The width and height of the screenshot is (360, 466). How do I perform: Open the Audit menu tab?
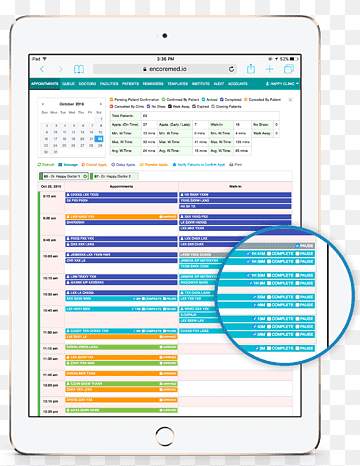[x=219, y=84]
